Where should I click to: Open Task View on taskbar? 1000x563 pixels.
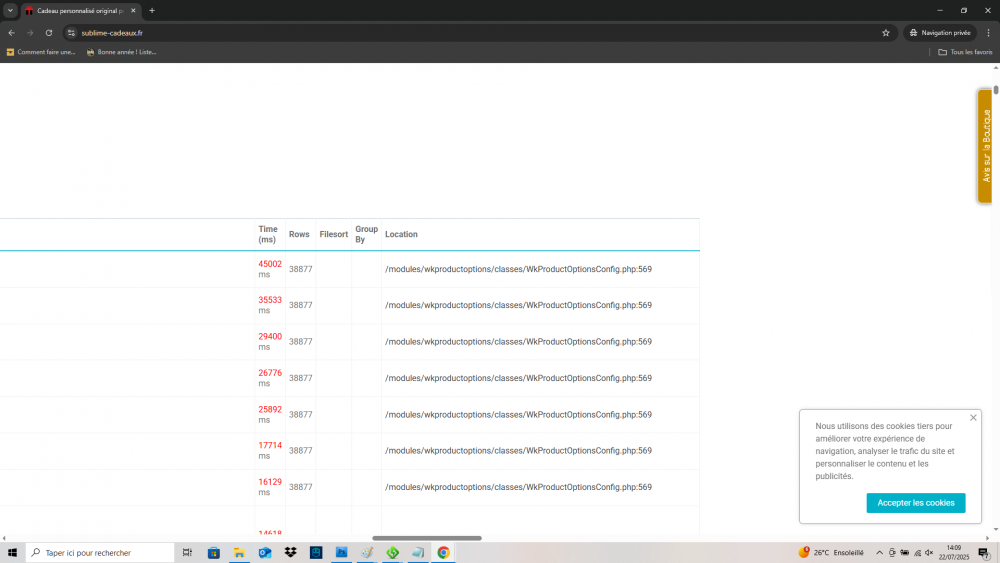[x=187, y=553]
